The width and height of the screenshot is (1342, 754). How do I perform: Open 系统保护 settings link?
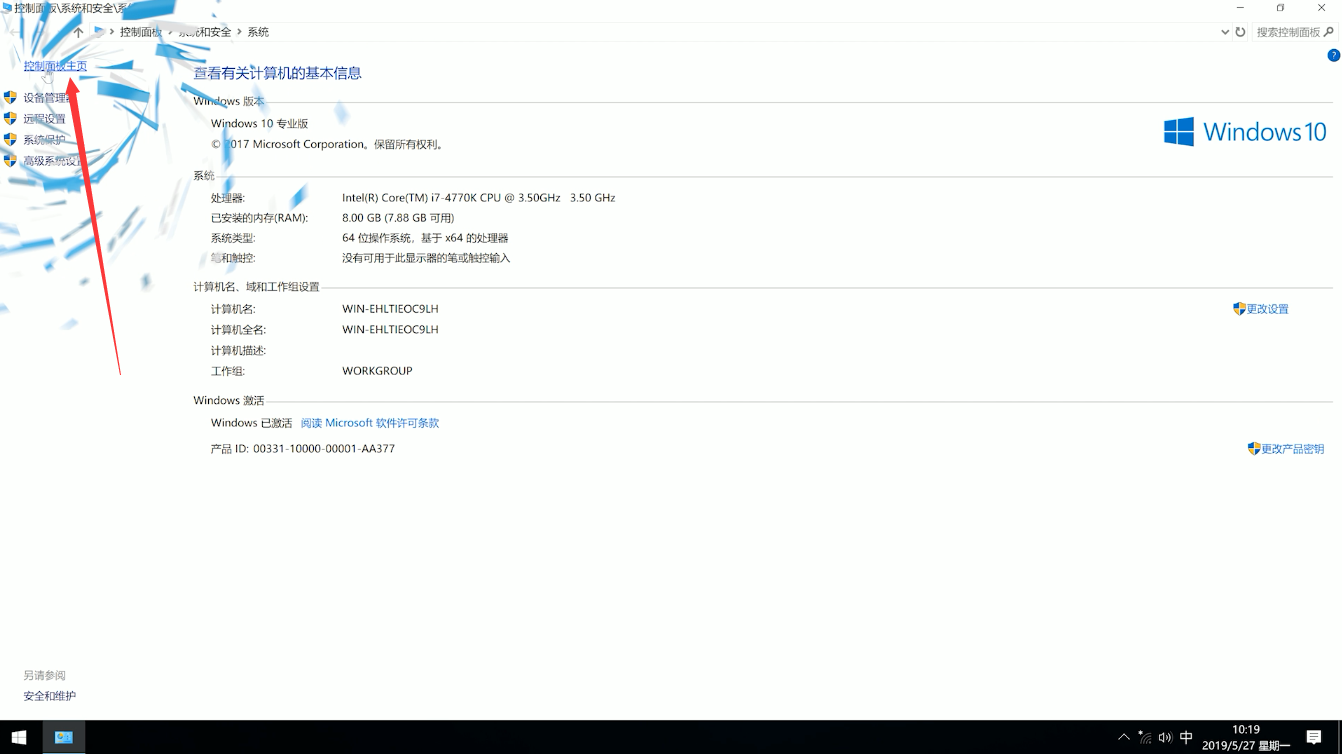coord(44,140)
